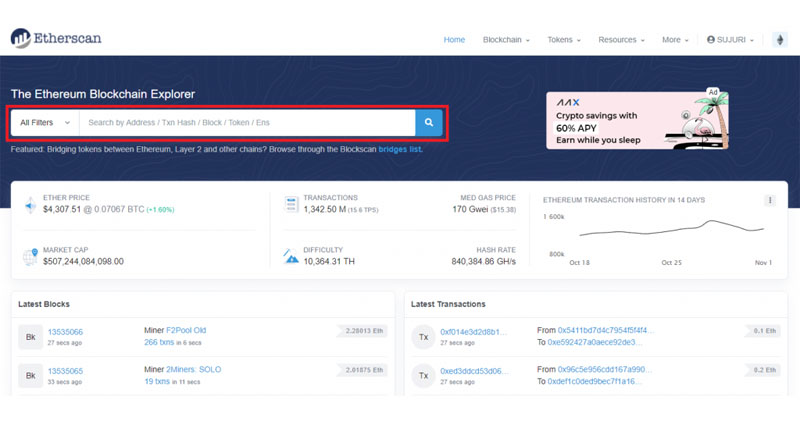800x423 pixels.
Task: Click the Etherscan logo
Action: [56, 38]
